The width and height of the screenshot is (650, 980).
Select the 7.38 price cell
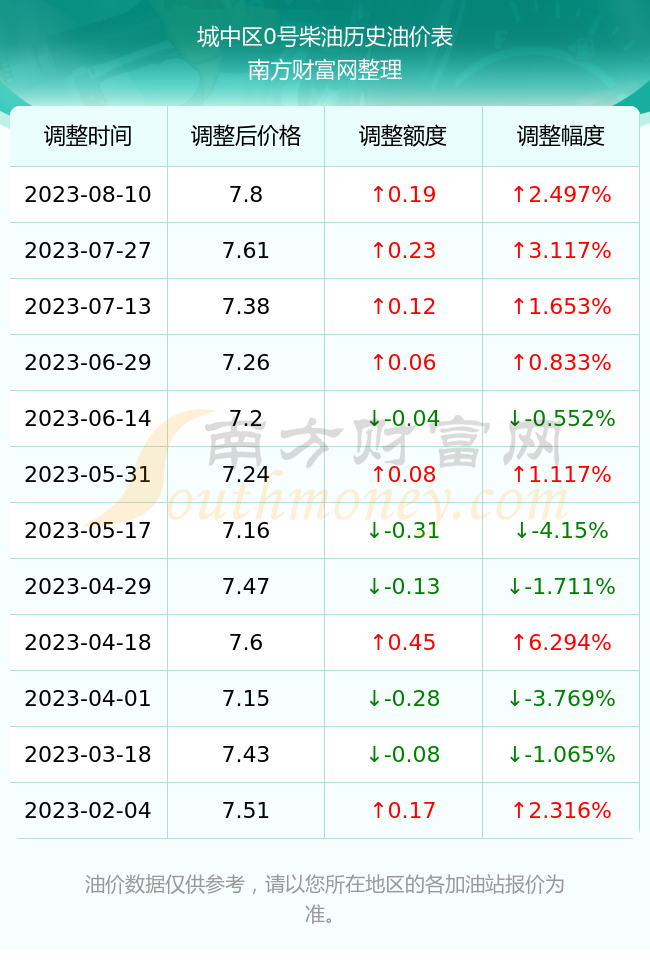(246, 306)
